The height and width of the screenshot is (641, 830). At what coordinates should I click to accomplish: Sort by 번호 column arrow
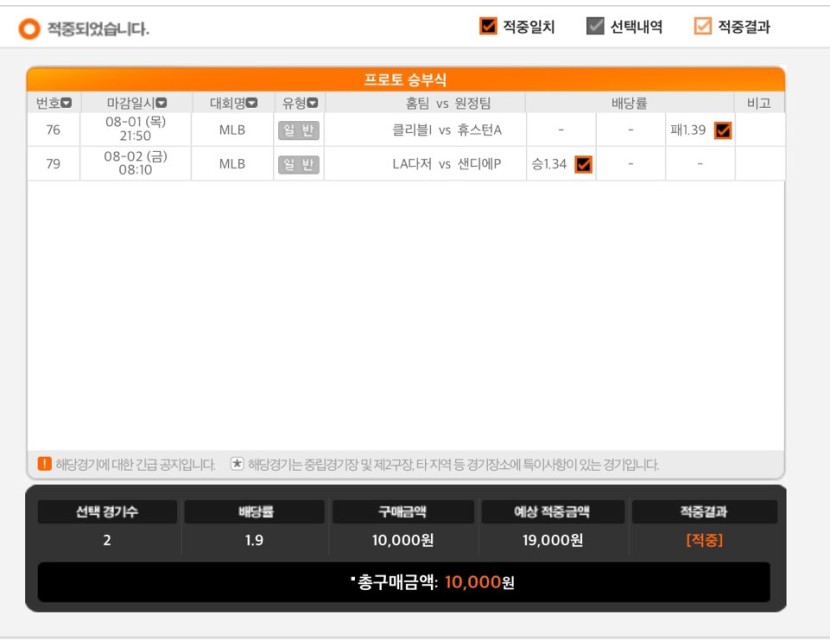(x=67, y=103)
